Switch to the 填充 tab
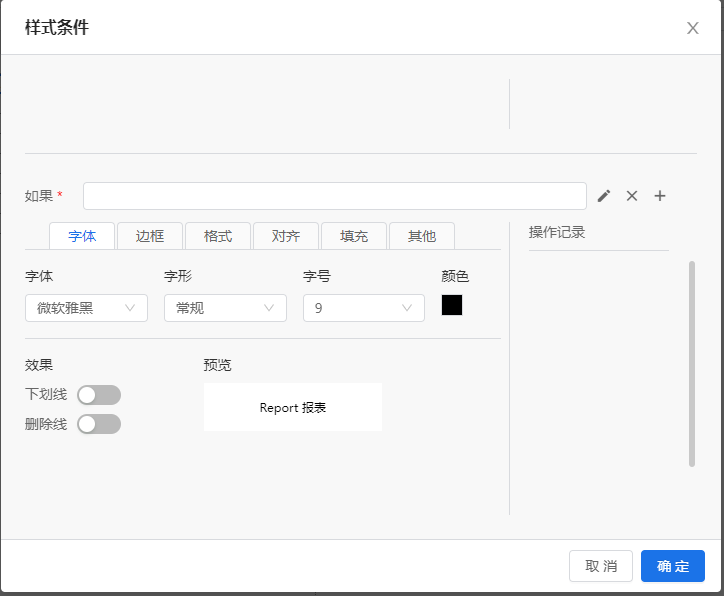This screenshot has width=724, height=596. point(354,236)
